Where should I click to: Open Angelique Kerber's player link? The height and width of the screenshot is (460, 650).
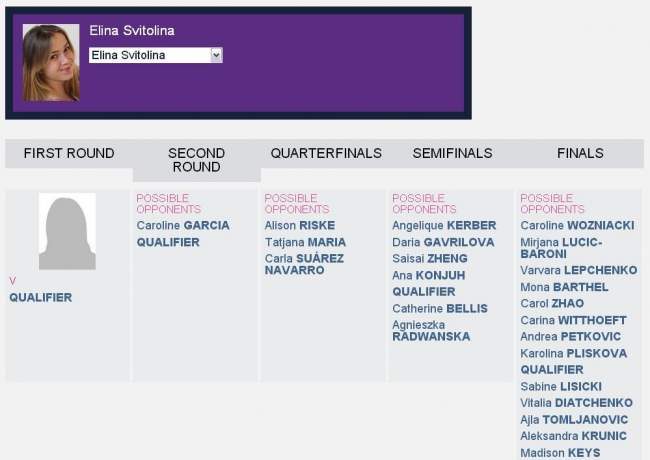(x=444, y=226)
